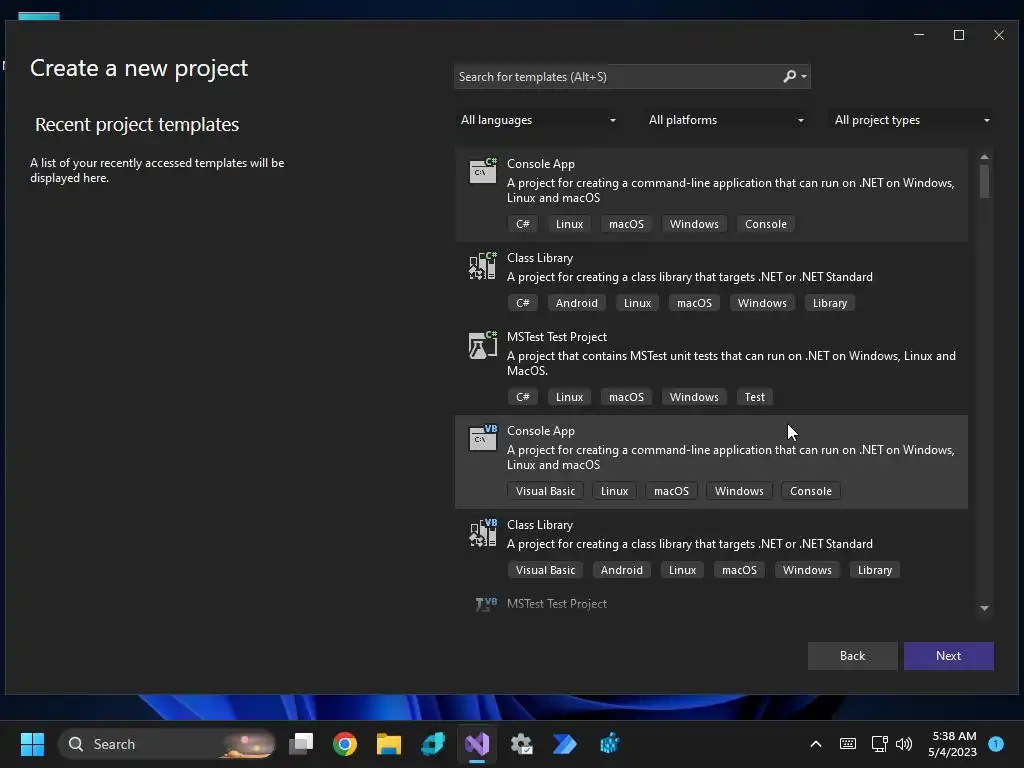Open the All platforms dropdown

point(726,120)
